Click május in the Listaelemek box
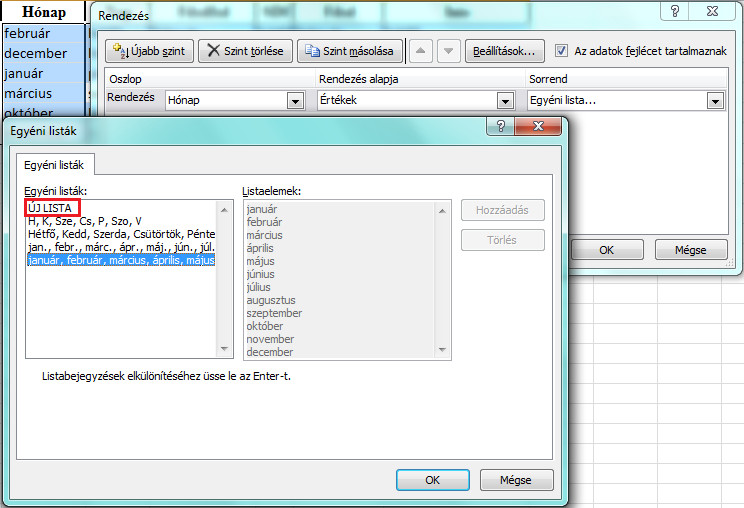744x508 pixels. click(260, 261)
